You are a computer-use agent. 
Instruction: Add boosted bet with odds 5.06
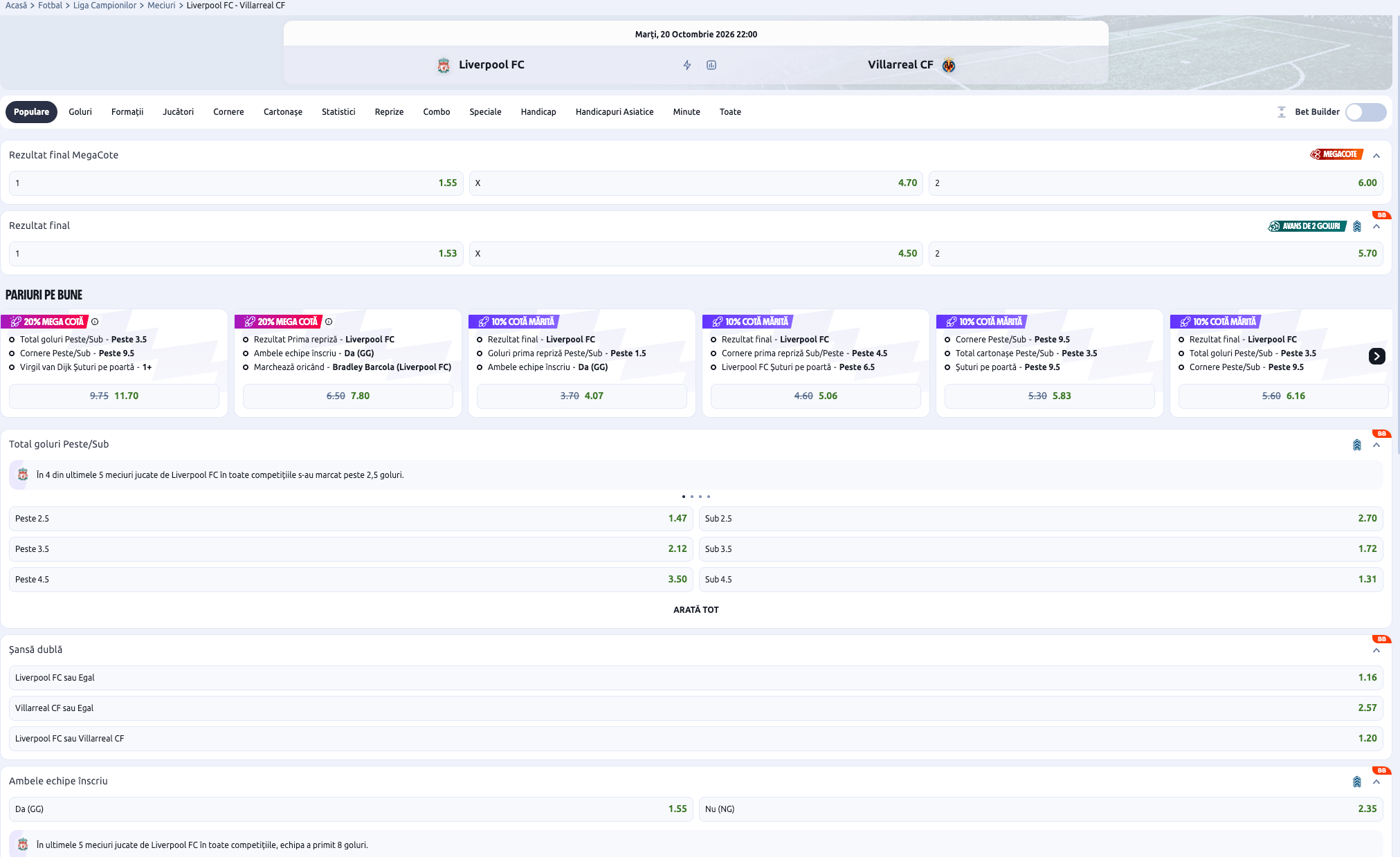[816, 396]
